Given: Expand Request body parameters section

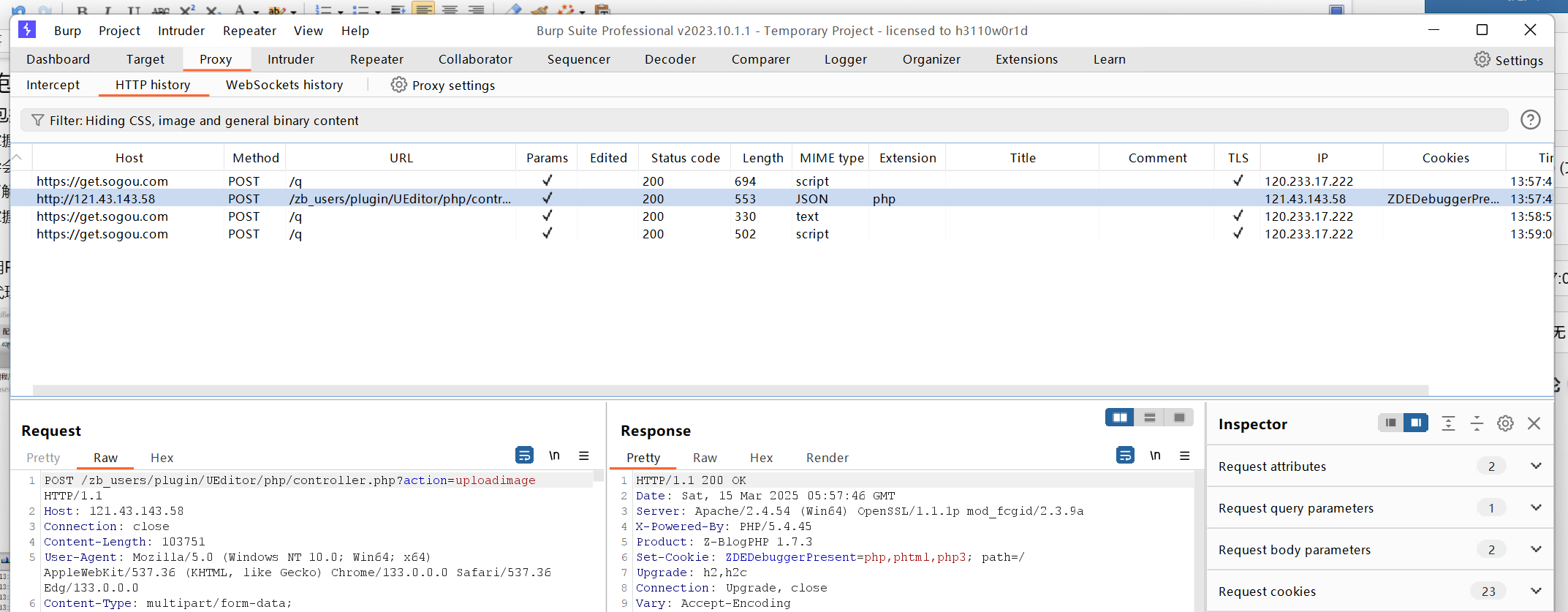Looking at the screenshot, I should (x=1536, y=549).
